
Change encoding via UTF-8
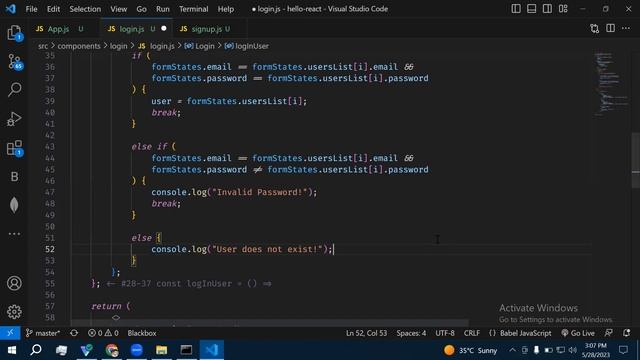(445, 333)
